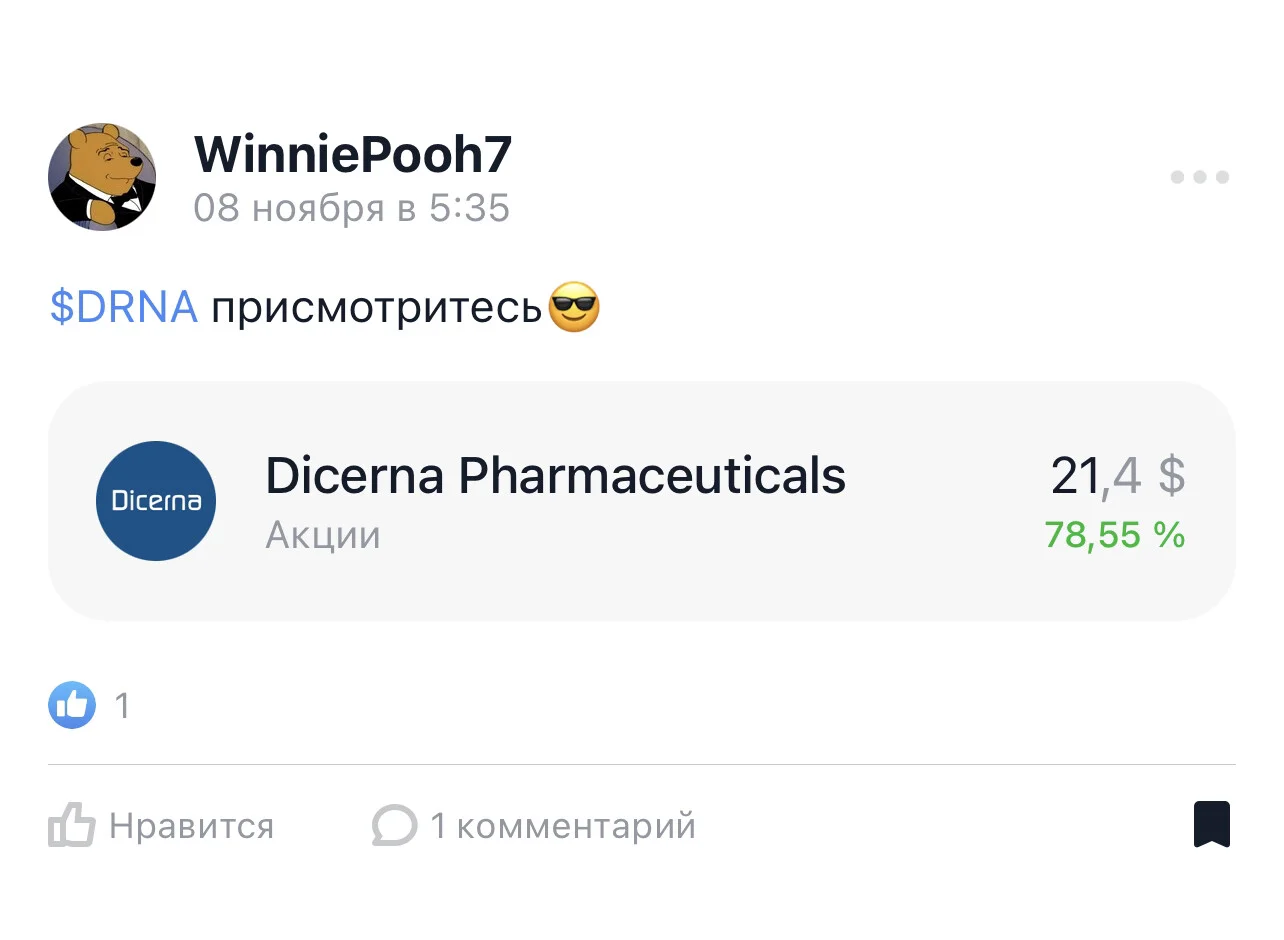1284x940 pixels.
Task: Open the WinniePooh7 username link
Action: [352, 155]
